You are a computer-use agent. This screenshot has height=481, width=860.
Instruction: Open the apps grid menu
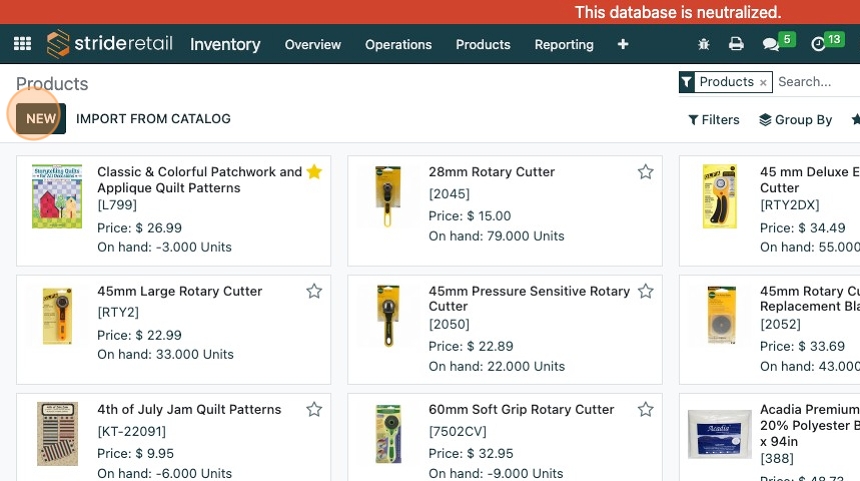click(x=22, y=44)
